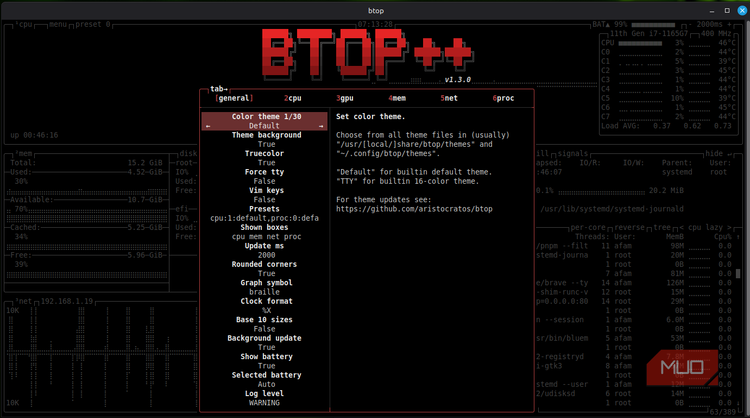Viewport: 750px width, 418px height.
Task: Select the Clock format option
Action: point(266,301)
